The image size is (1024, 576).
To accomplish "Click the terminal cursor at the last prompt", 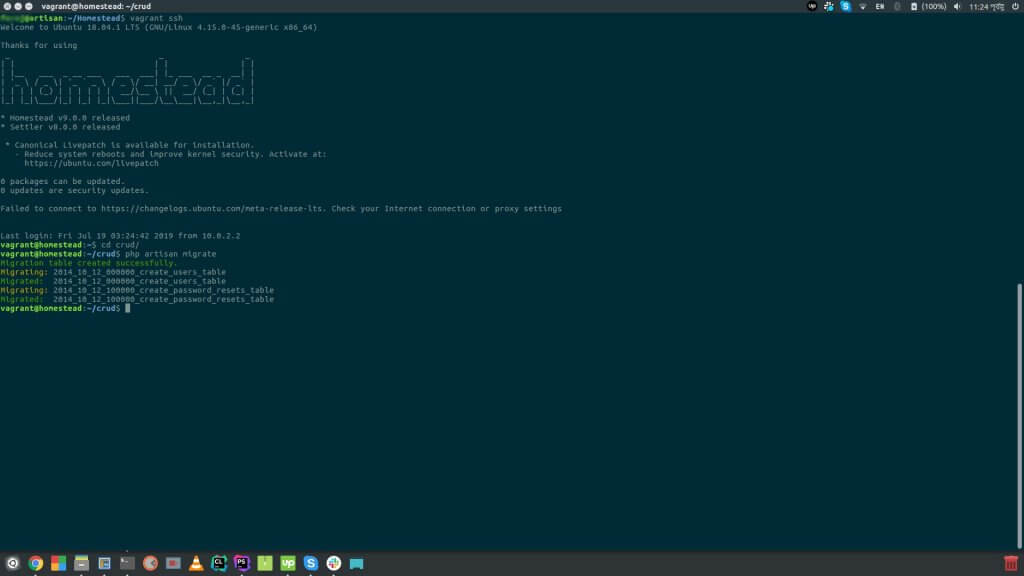I will (128, 308).
